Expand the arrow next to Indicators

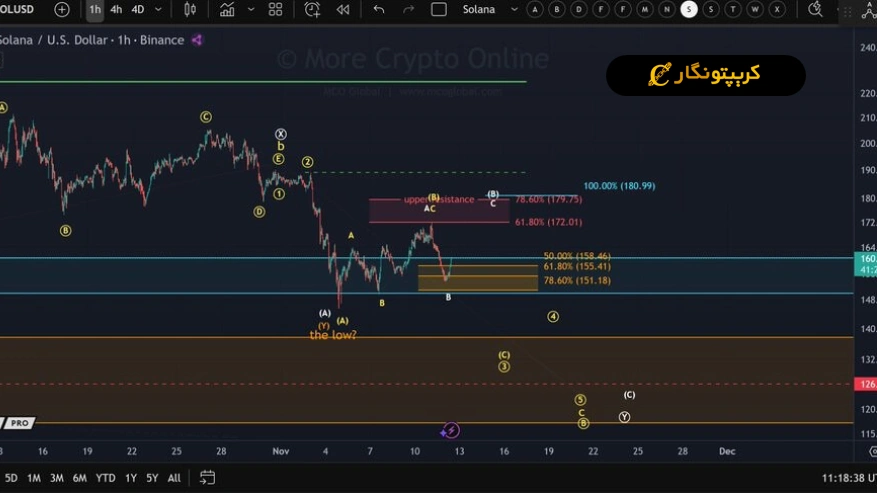[250, 10]
